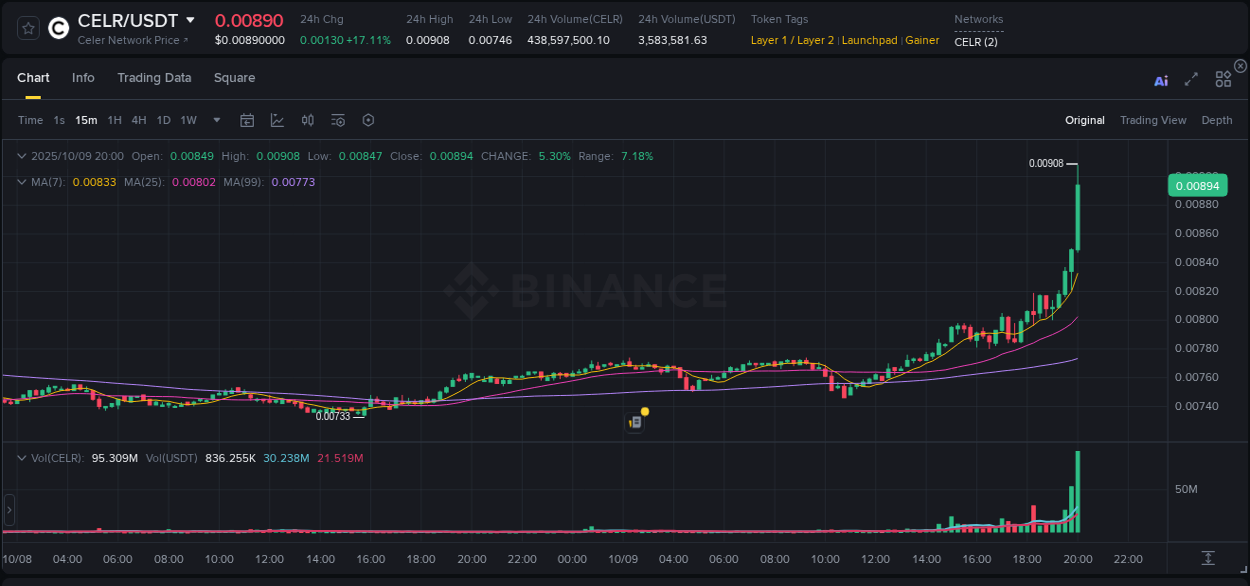Click the CELR coin logo
This screenshot has height=586, width=1250.
click(58, 27)
